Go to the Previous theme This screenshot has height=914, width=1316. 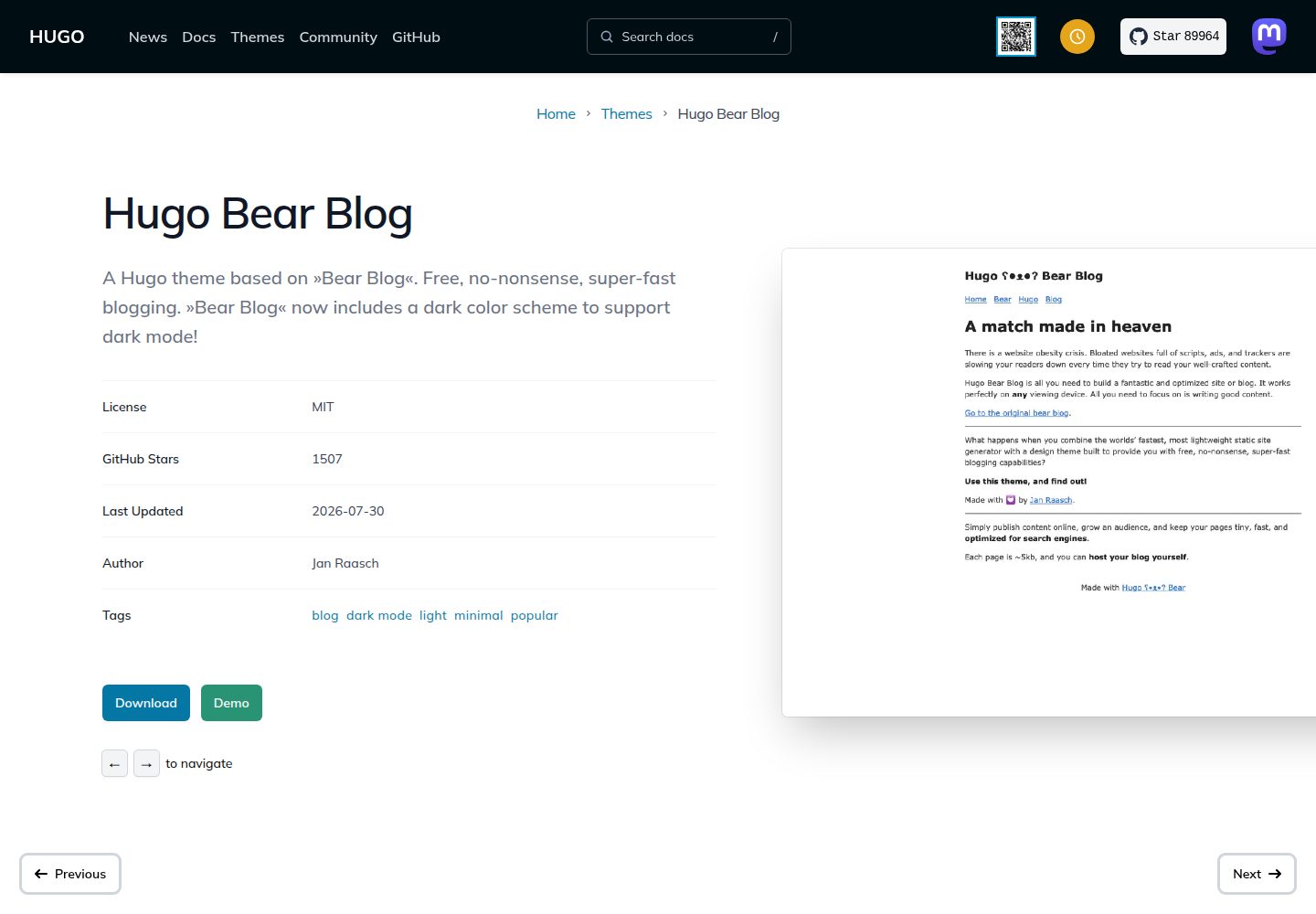click(70, 874)
